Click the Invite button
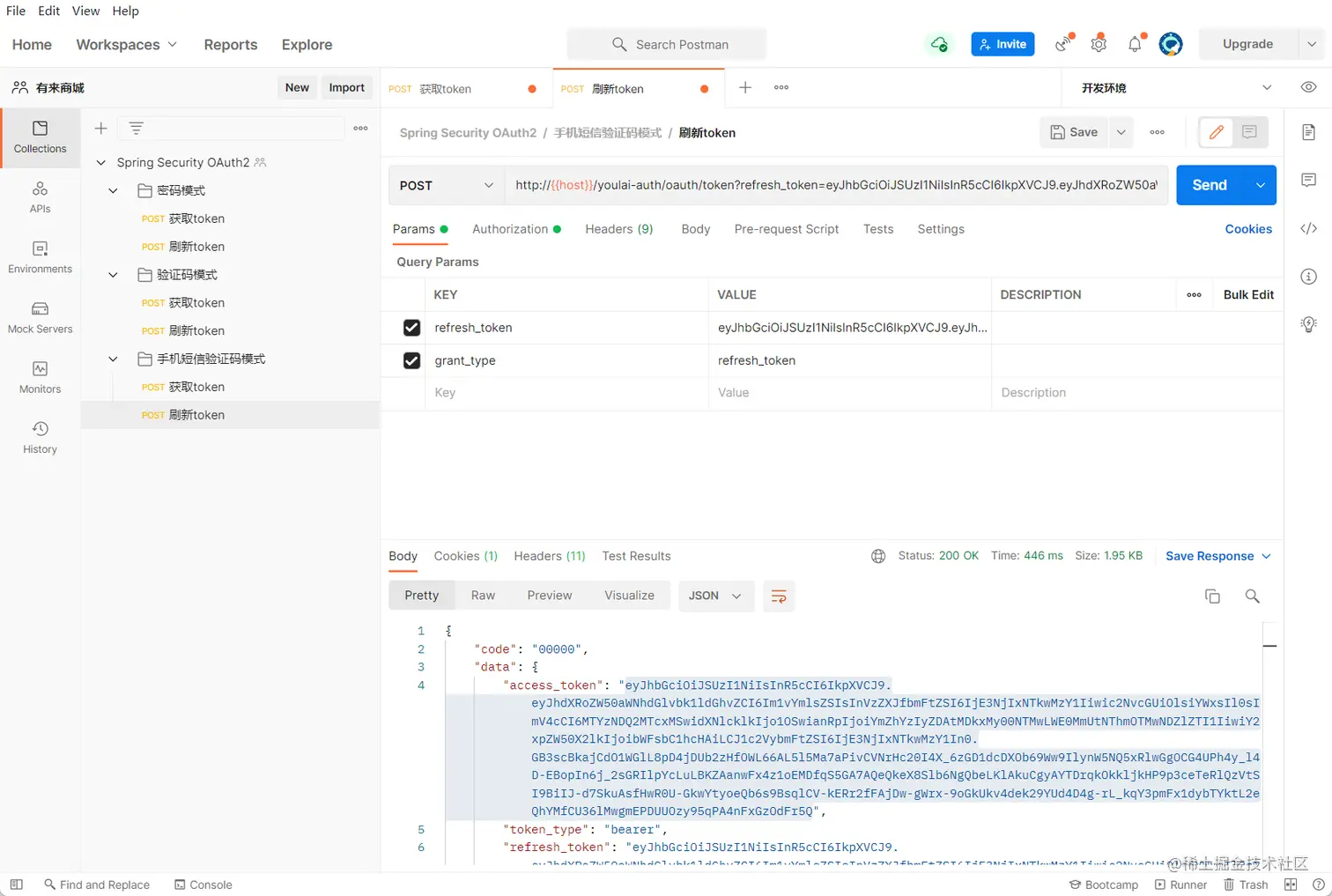 pyautogui.click(x=1003, y=44)
